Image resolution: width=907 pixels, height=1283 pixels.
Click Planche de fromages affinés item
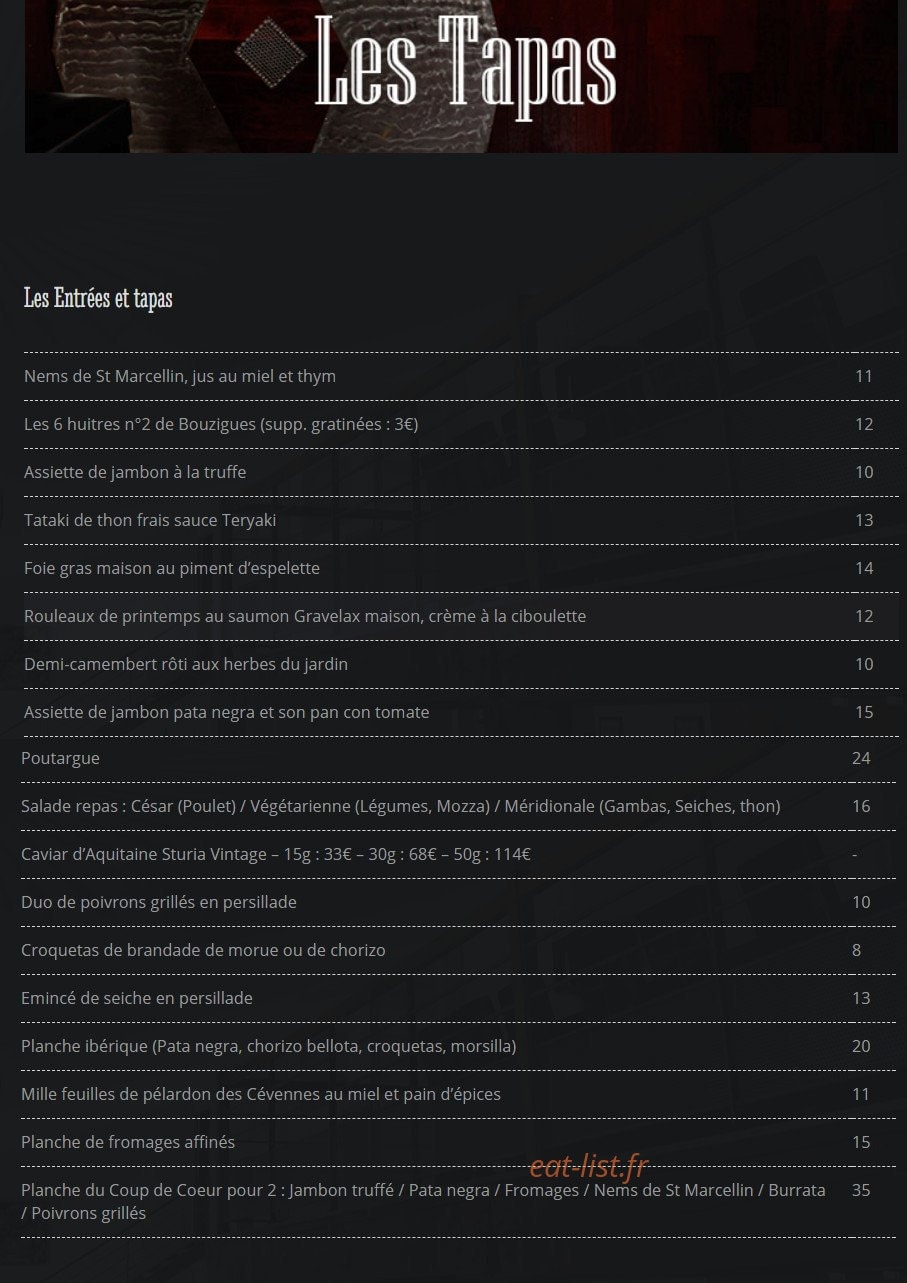pyautogui.click(x=128, y=1142)
